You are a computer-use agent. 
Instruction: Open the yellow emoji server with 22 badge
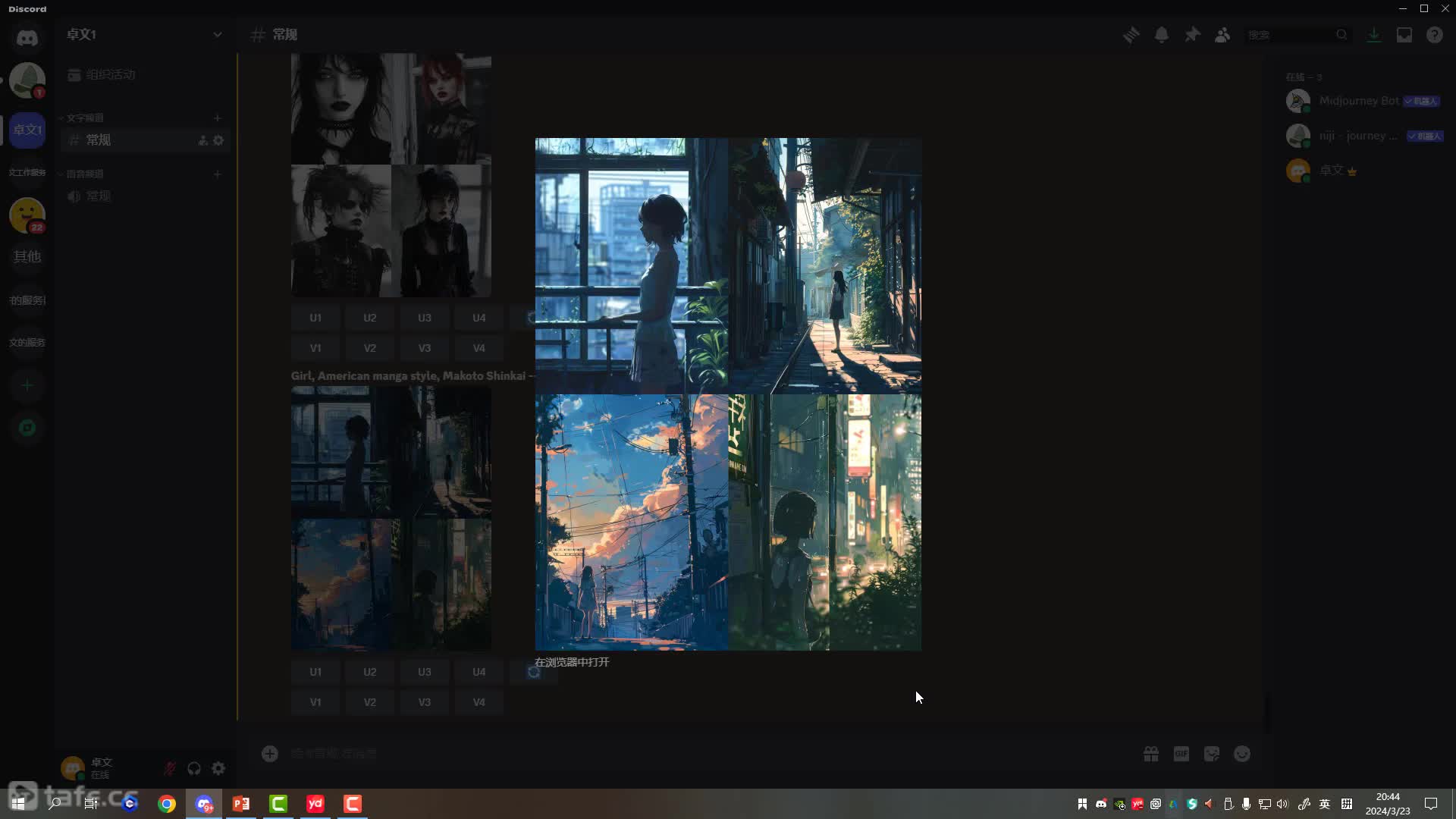(x=27, y=215)
